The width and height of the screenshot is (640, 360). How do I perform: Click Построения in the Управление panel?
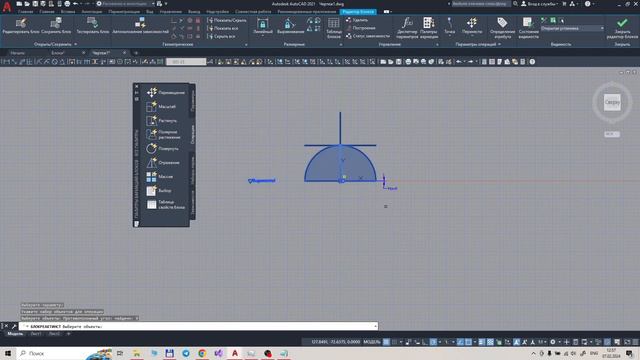click(x=361, y=28)
